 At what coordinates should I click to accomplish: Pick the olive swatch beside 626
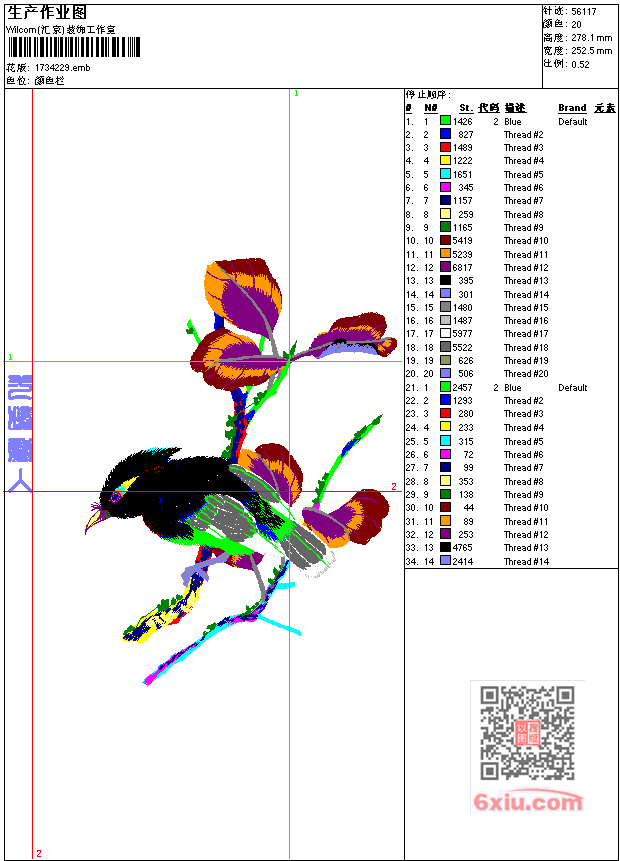click(445, 360)
